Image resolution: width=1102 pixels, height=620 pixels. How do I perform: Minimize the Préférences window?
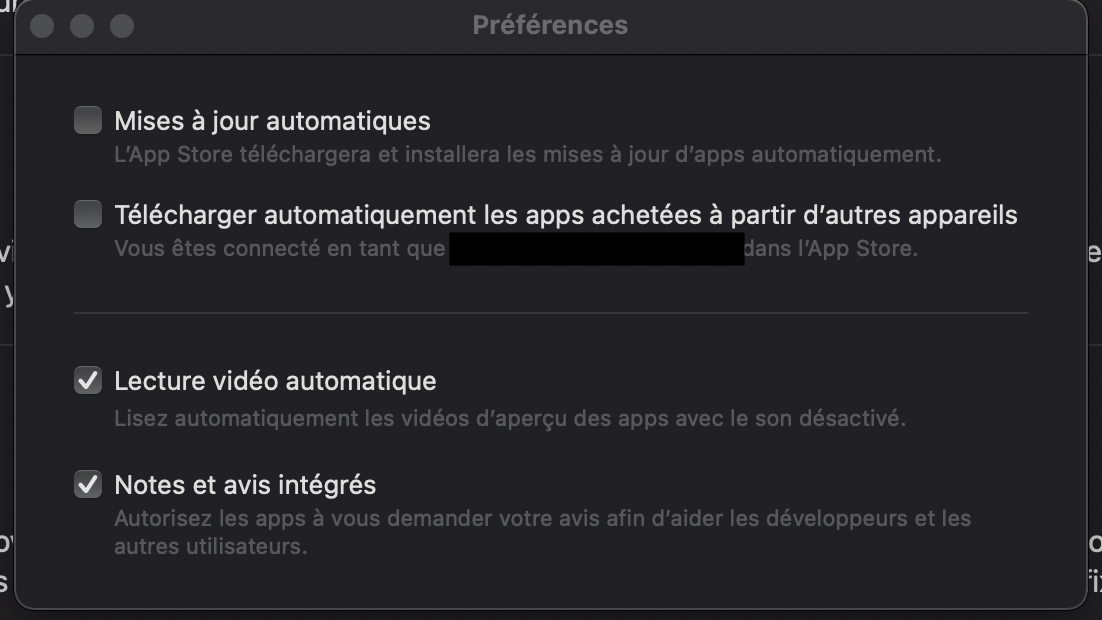coord(82,26)
